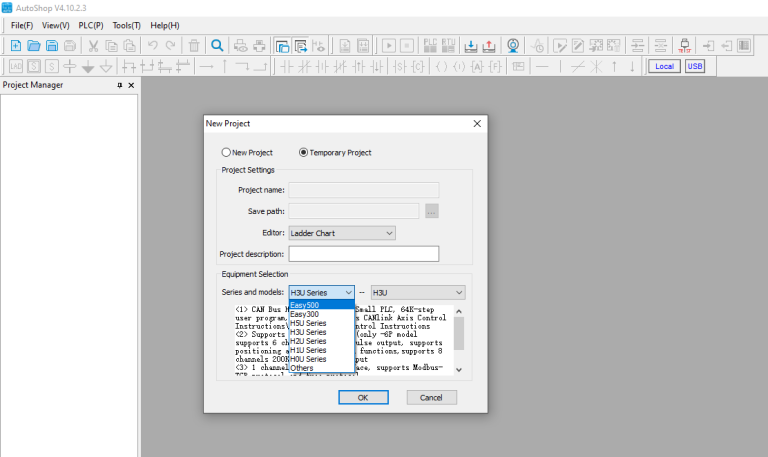
Task: Open the Editor Ladder Chart dropdown
Action: coord(342,233)
